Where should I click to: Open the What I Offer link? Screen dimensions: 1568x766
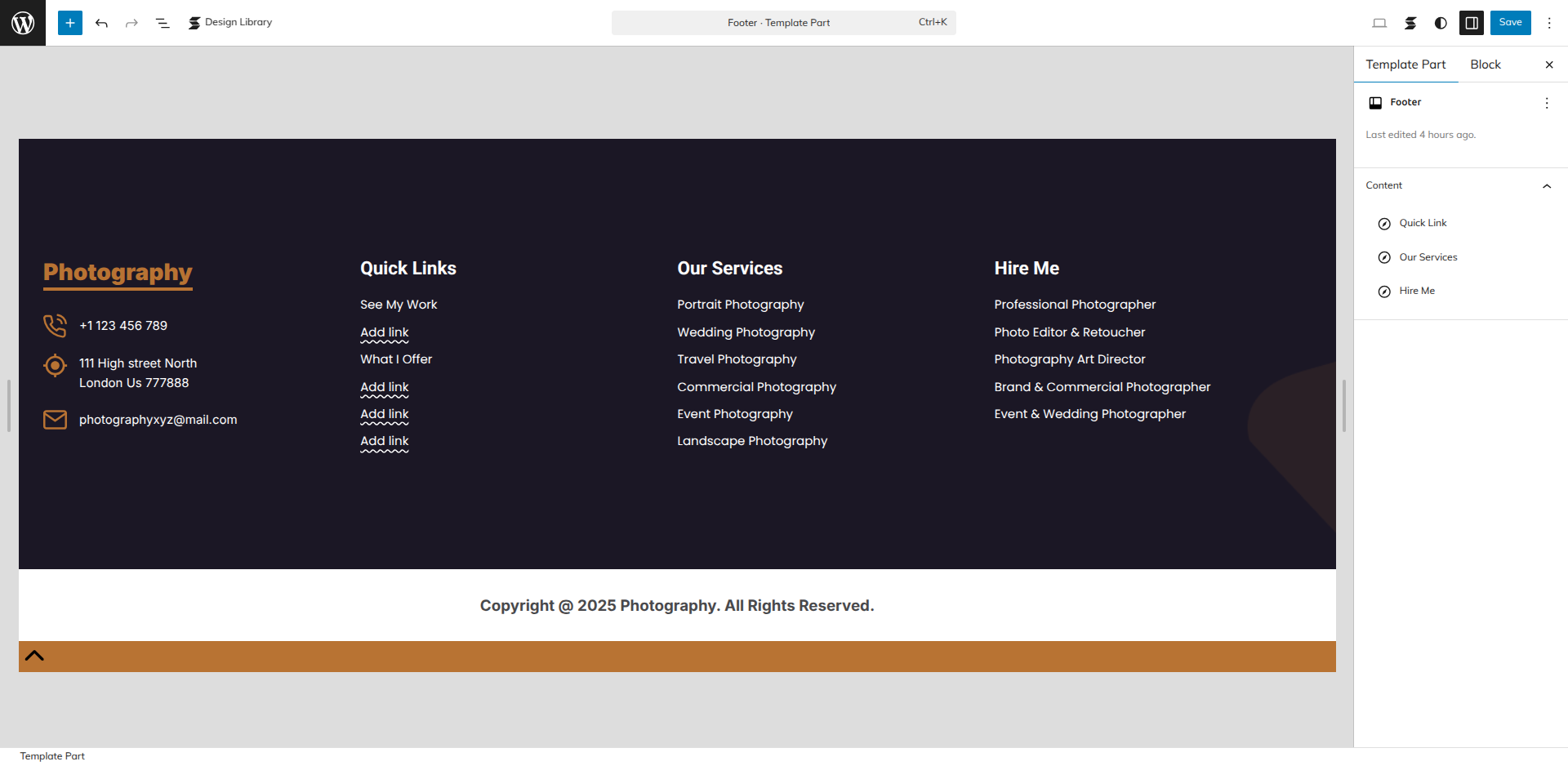tap(396, 359)
